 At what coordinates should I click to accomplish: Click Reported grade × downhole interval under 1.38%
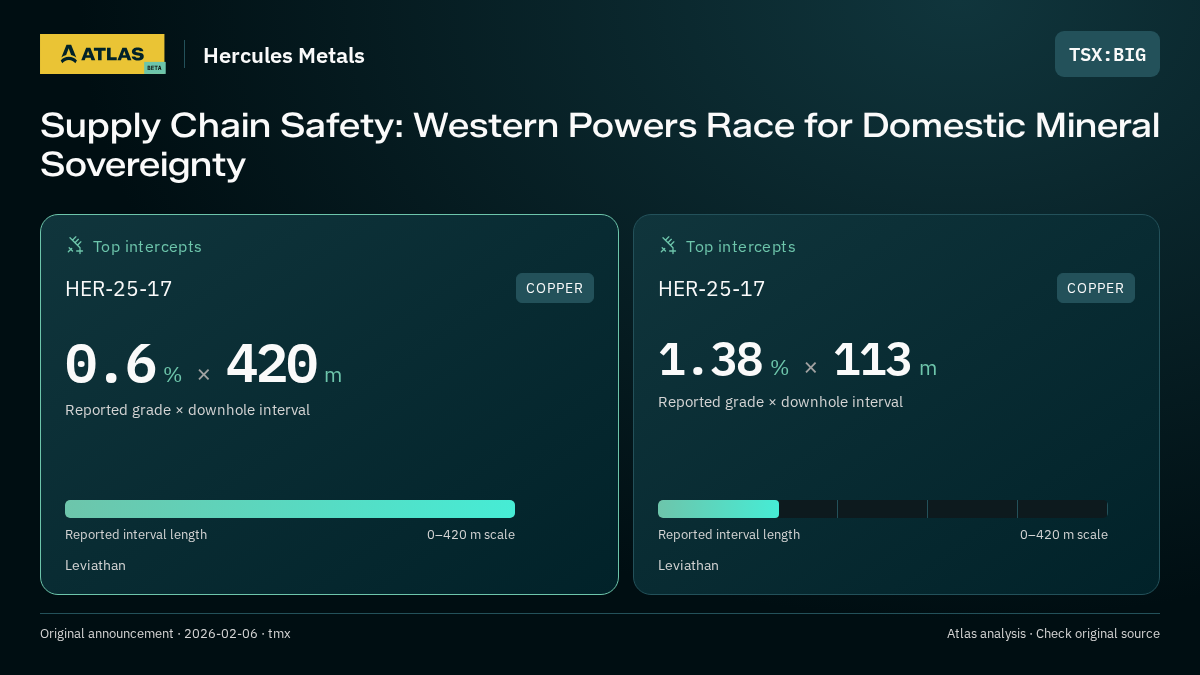781,402
